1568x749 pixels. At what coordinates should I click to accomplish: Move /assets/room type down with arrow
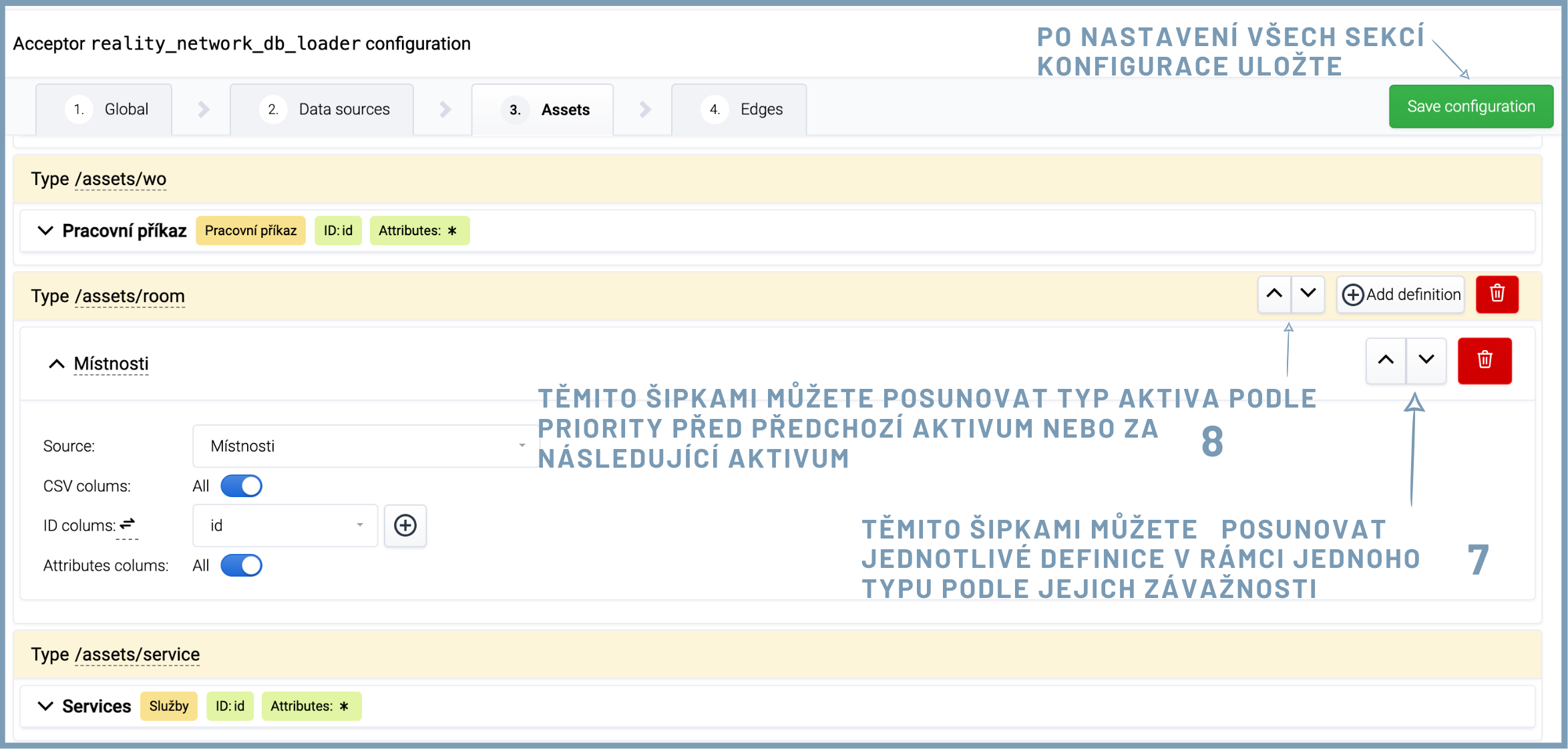(1308, 294)
